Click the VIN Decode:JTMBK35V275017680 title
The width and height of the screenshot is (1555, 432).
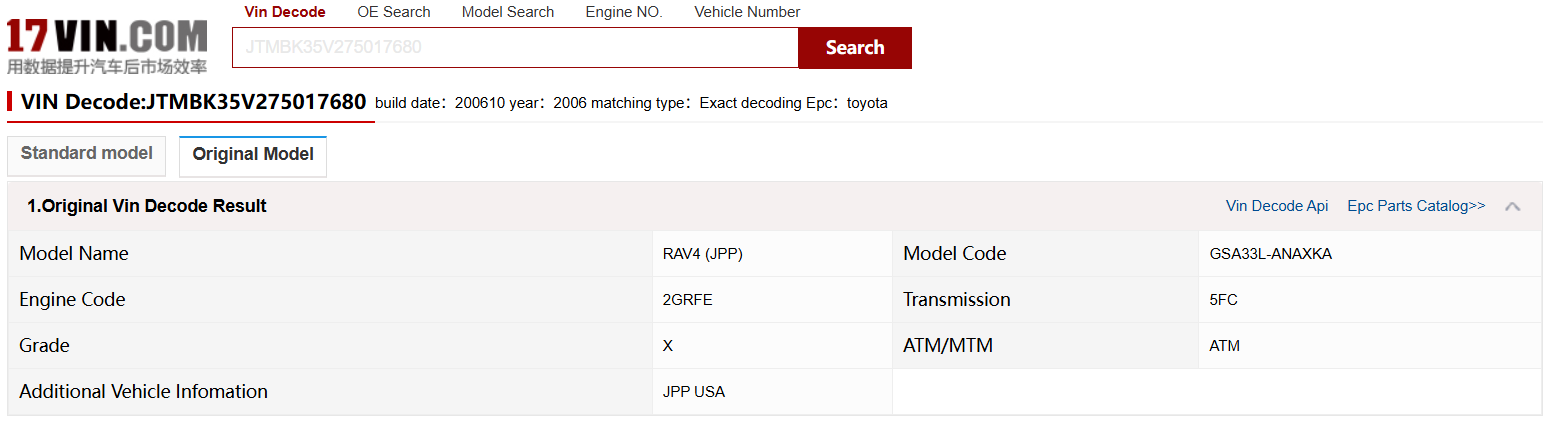click(193, 102)
